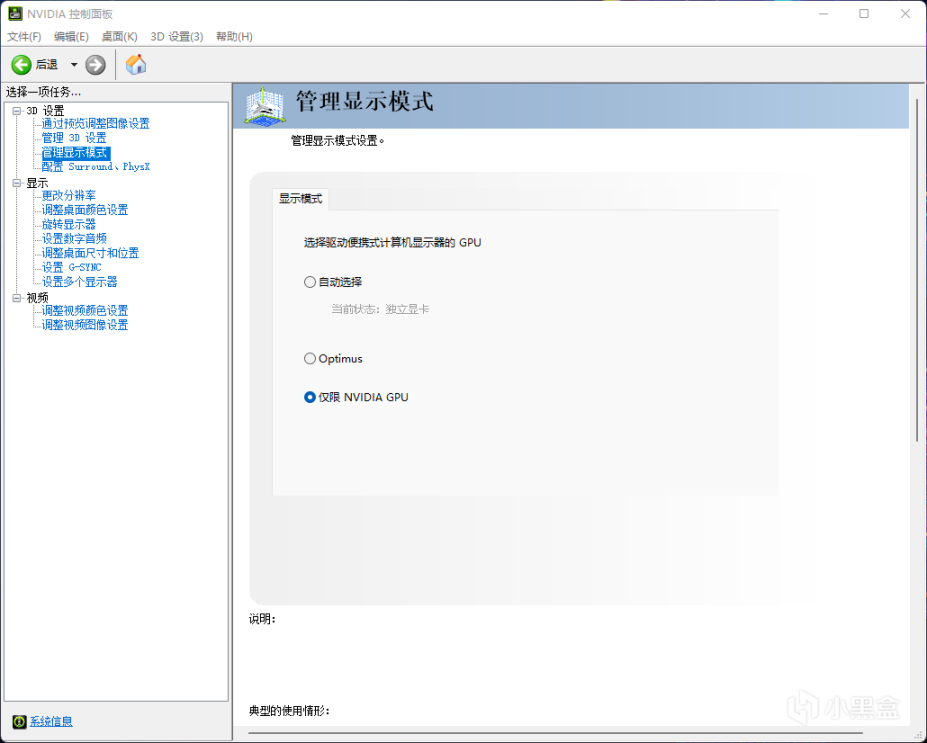Click the grey Forward arrow icon
This screenshot has width=927, height=743.
(x=95, y=64)
